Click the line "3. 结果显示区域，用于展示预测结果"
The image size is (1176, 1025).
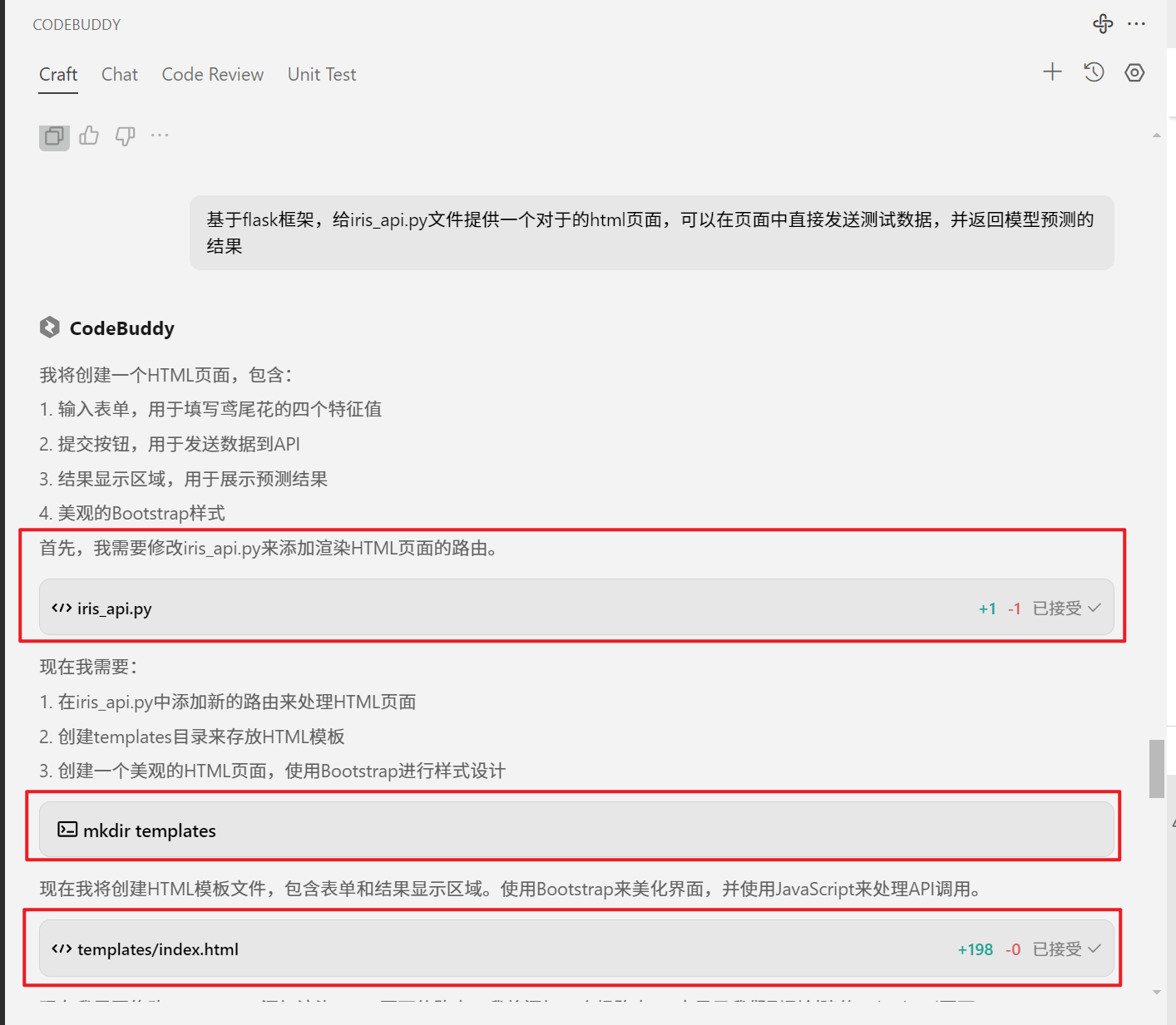184,479
